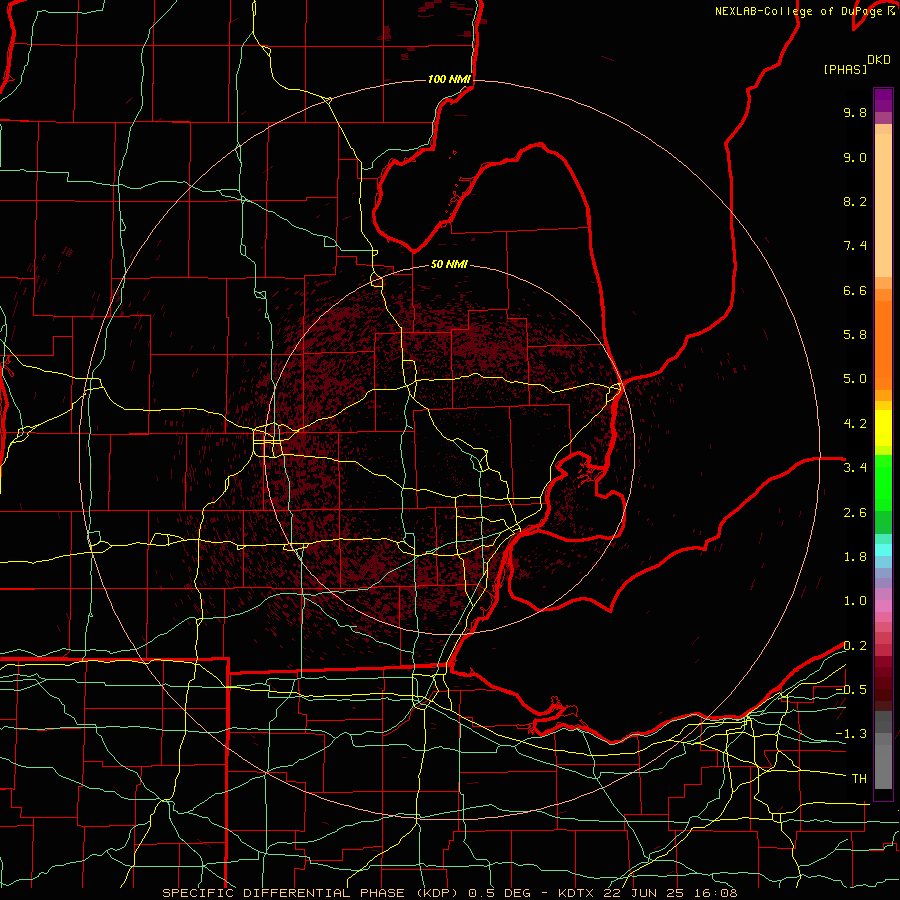Click the TH threshold label on the scale

pos(859,779)
